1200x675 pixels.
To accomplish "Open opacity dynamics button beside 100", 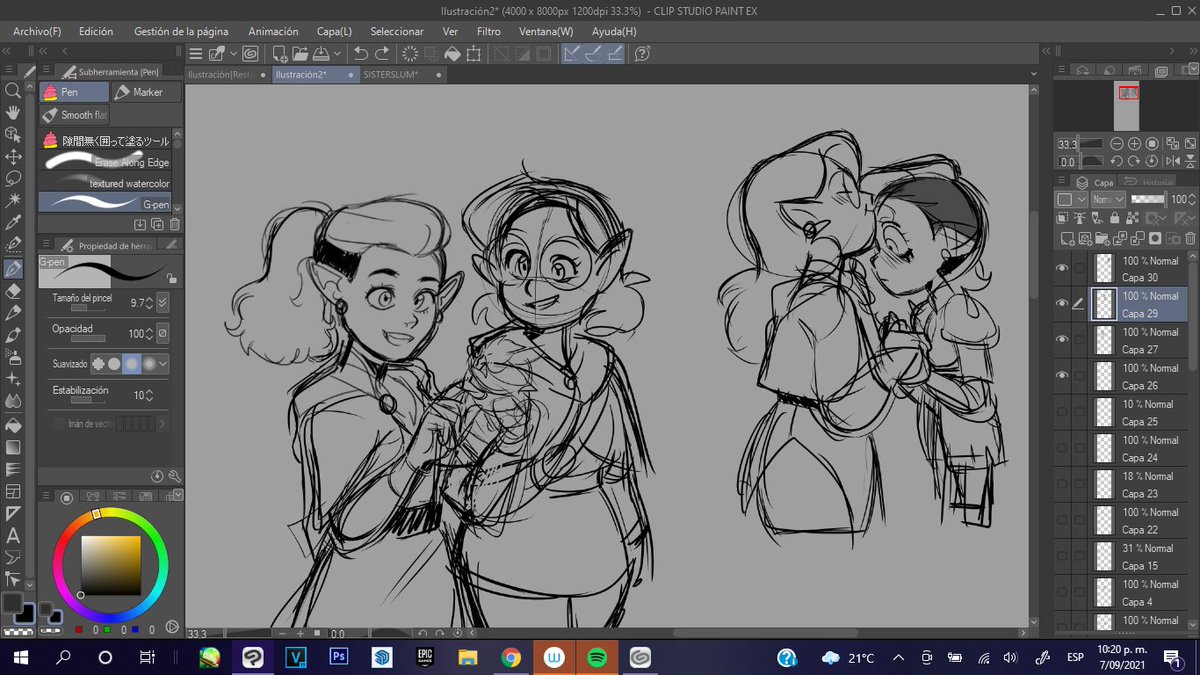I will click(x=163, y=333).
